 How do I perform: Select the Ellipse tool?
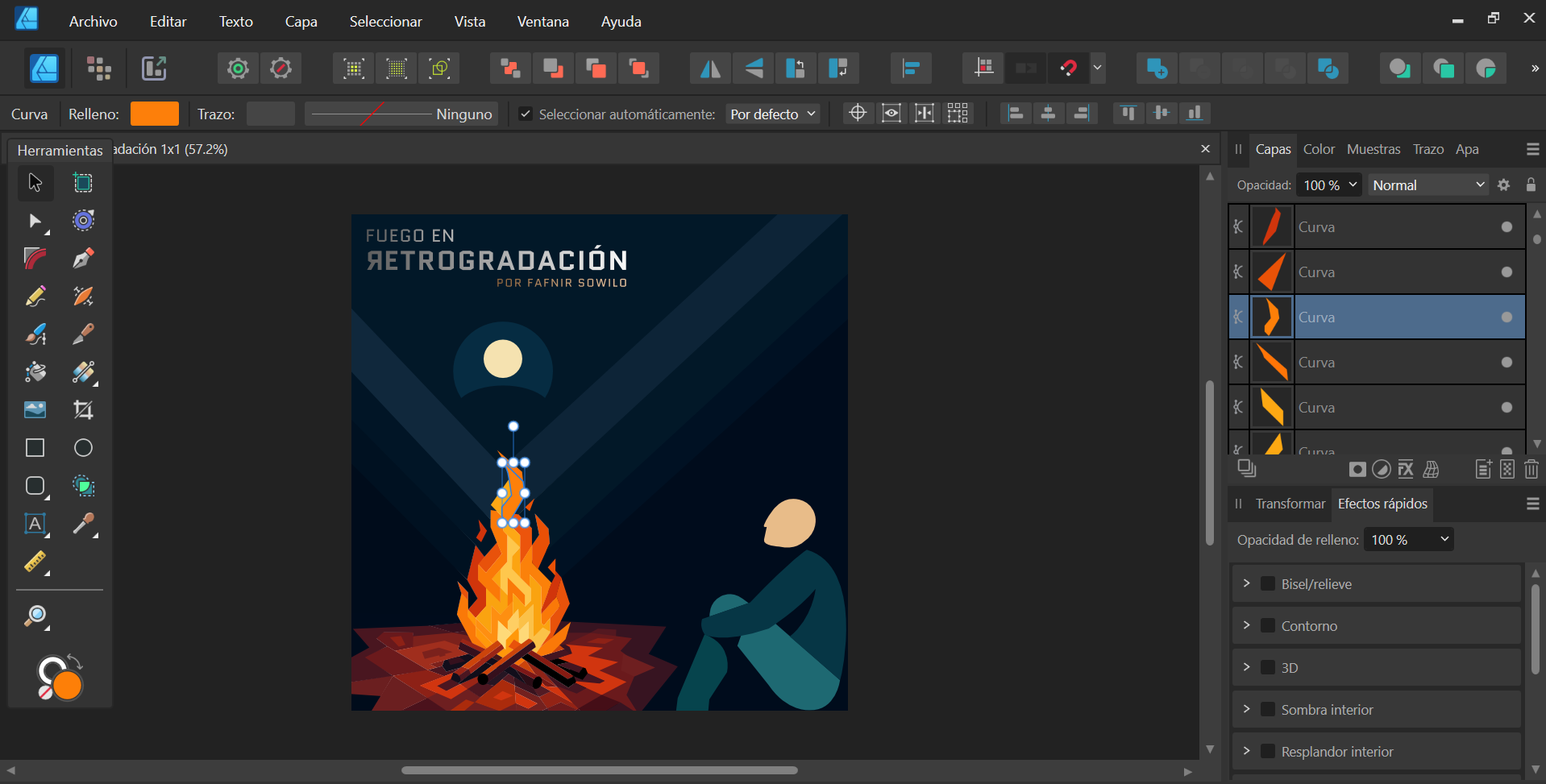tap(83, 448)
